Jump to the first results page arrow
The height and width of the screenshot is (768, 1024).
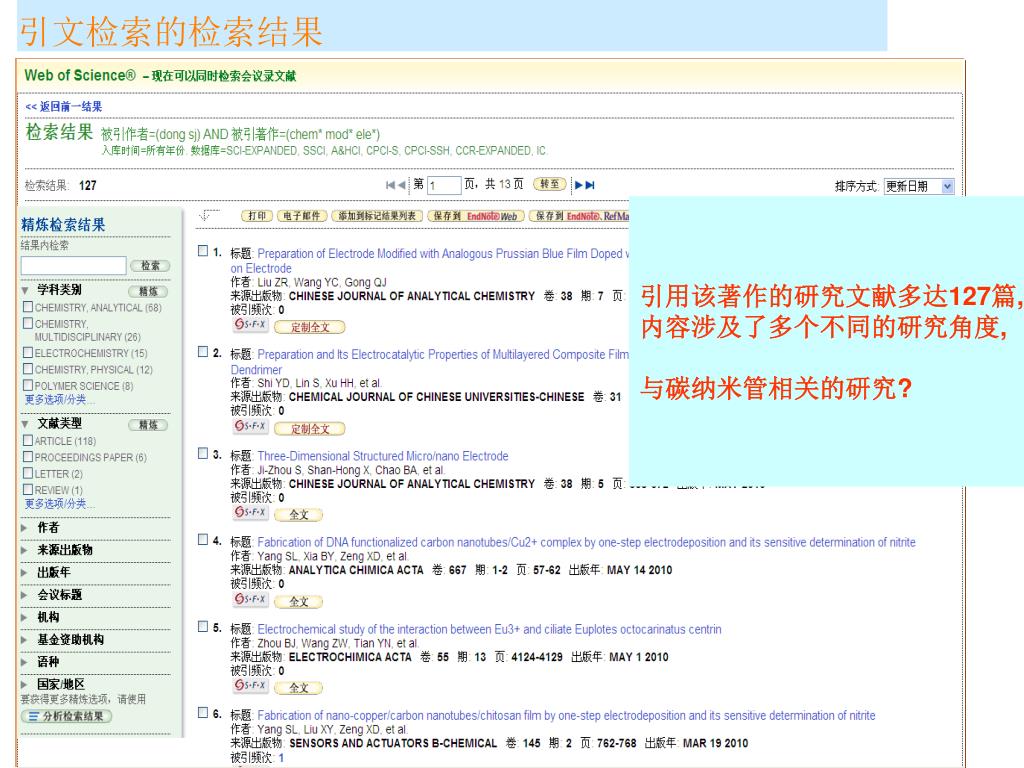pos(391,185)
